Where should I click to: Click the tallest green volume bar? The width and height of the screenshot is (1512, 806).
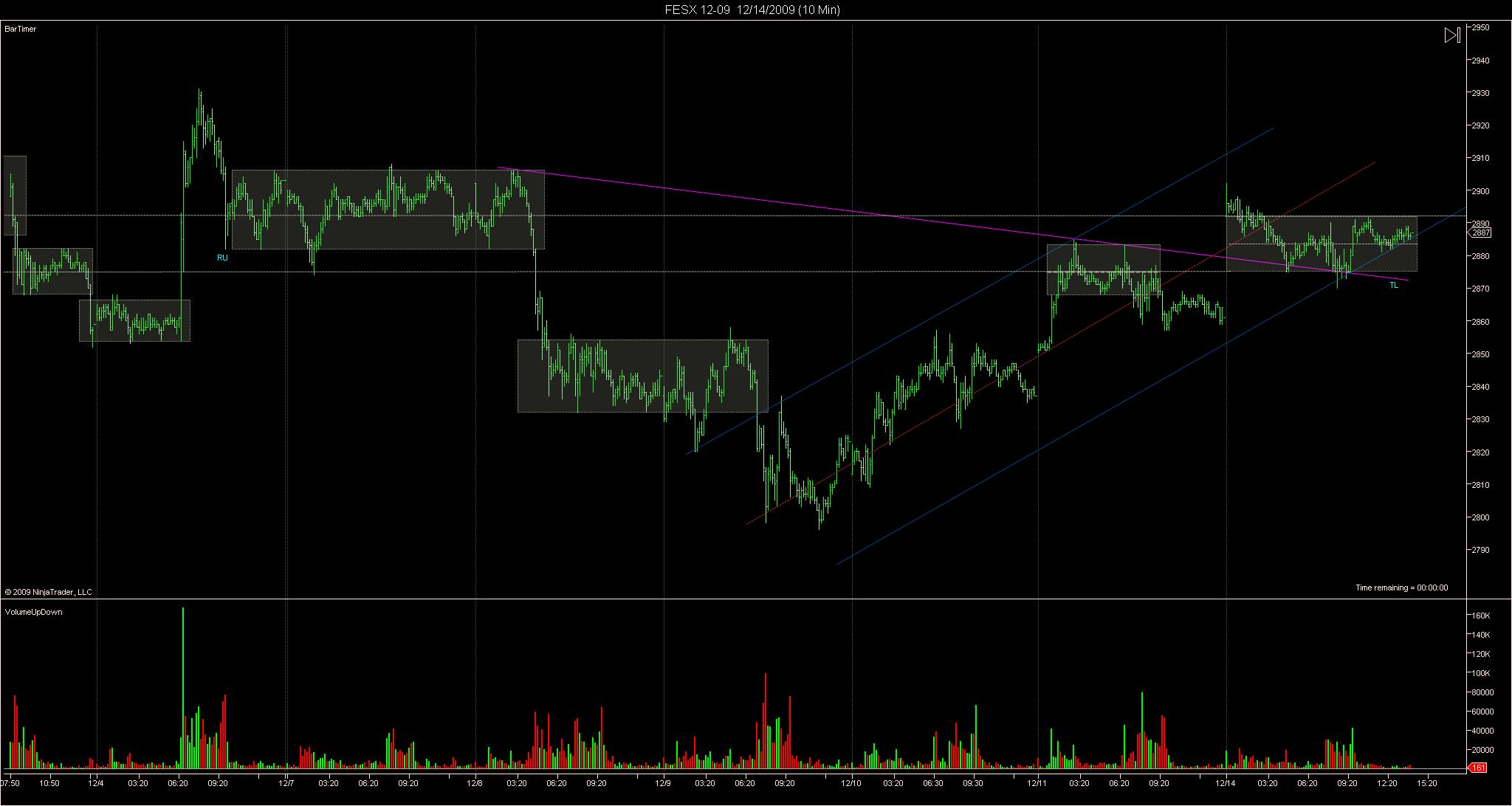tap(183, 686)
